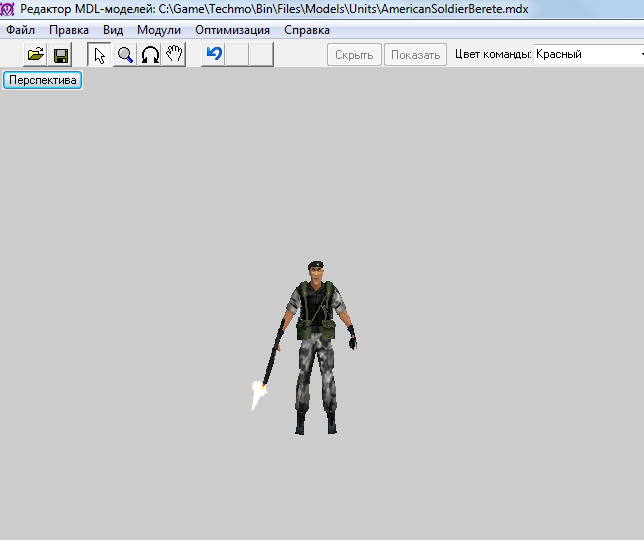Screen dimensions: 644x544
Task: Click the Перспектива view button
Action: coord(42,80)
